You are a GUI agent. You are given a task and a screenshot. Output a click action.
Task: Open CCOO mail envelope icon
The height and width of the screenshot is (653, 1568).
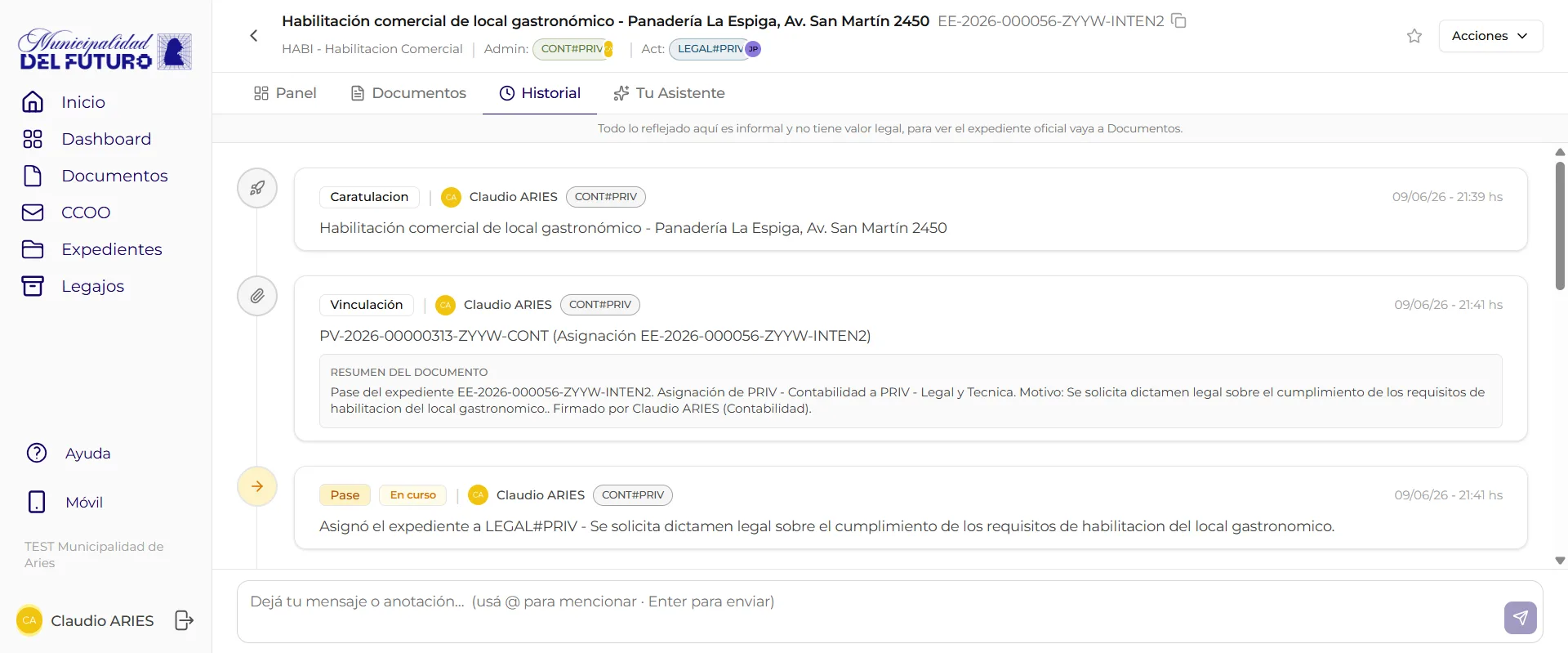click(33, 212)
